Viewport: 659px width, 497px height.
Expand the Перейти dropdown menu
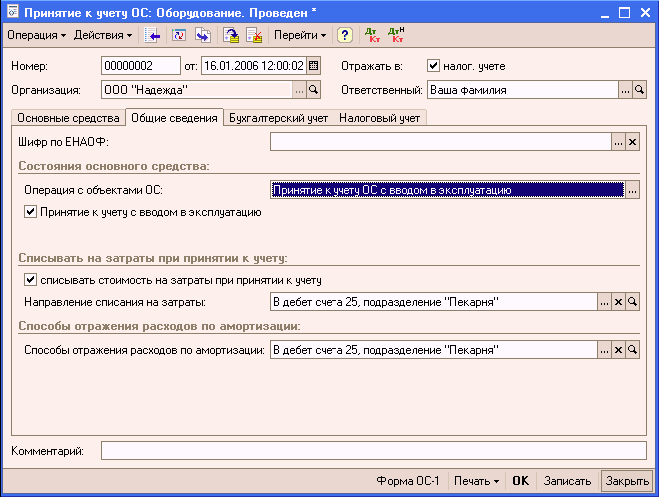(300, 35)
